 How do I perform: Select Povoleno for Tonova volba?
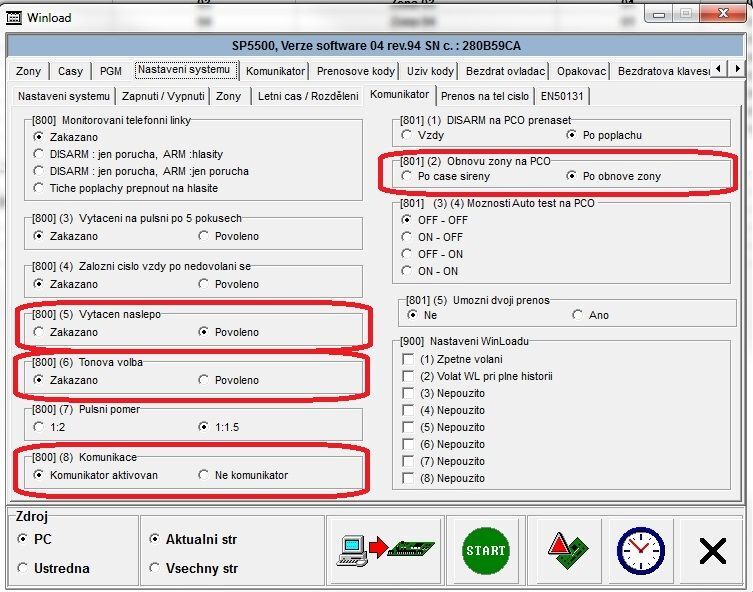[205, 380]
